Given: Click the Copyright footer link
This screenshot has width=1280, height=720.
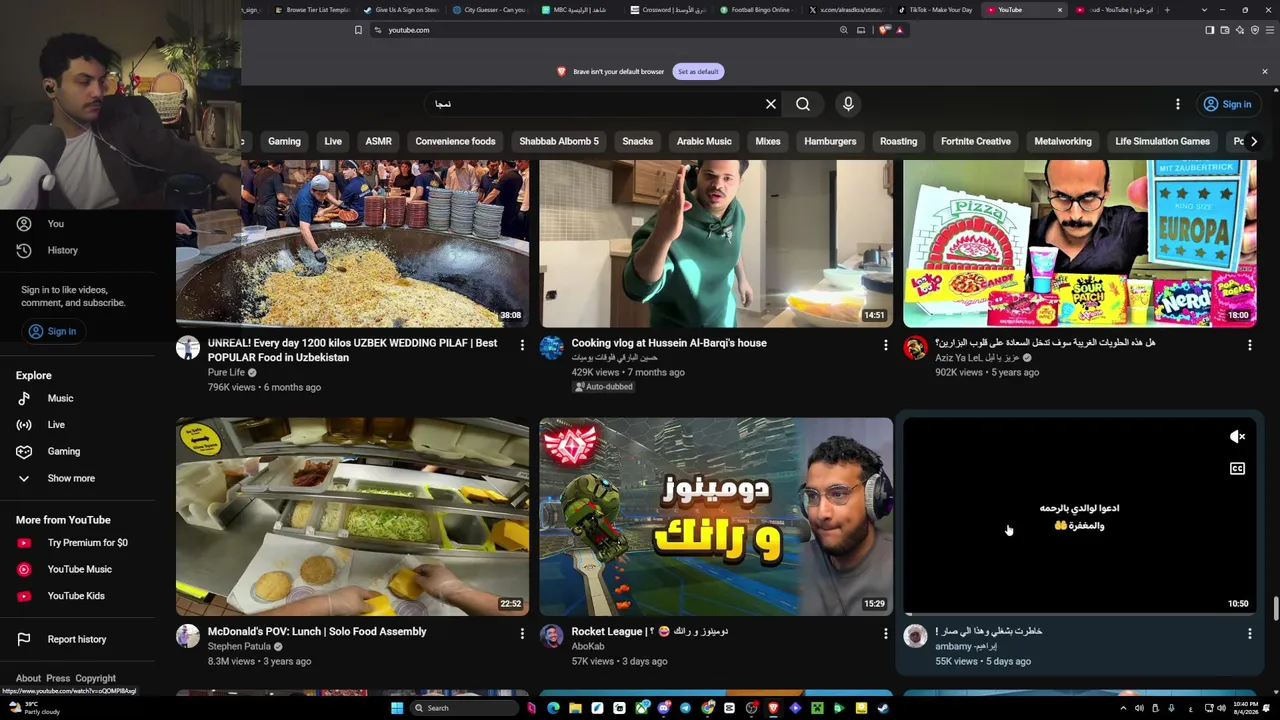Looking at the screenshot, I should coord(95,678).
